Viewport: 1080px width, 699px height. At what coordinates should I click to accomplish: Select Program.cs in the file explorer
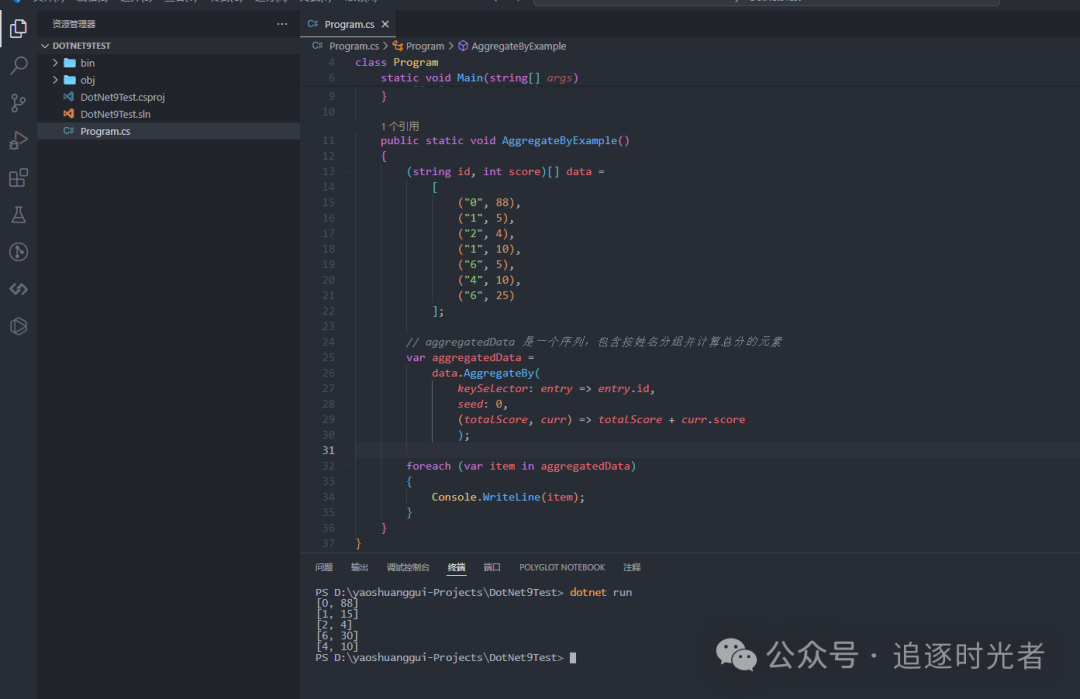coord(168,132)
